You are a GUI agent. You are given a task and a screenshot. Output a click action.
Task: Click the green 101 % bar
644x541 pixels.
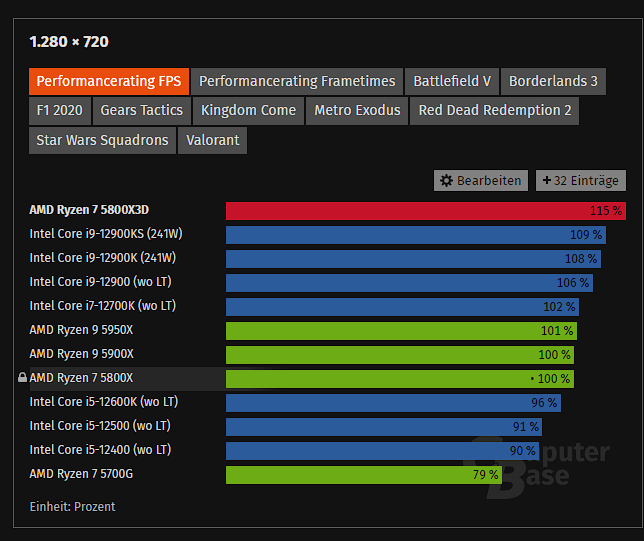pos(401,331)
